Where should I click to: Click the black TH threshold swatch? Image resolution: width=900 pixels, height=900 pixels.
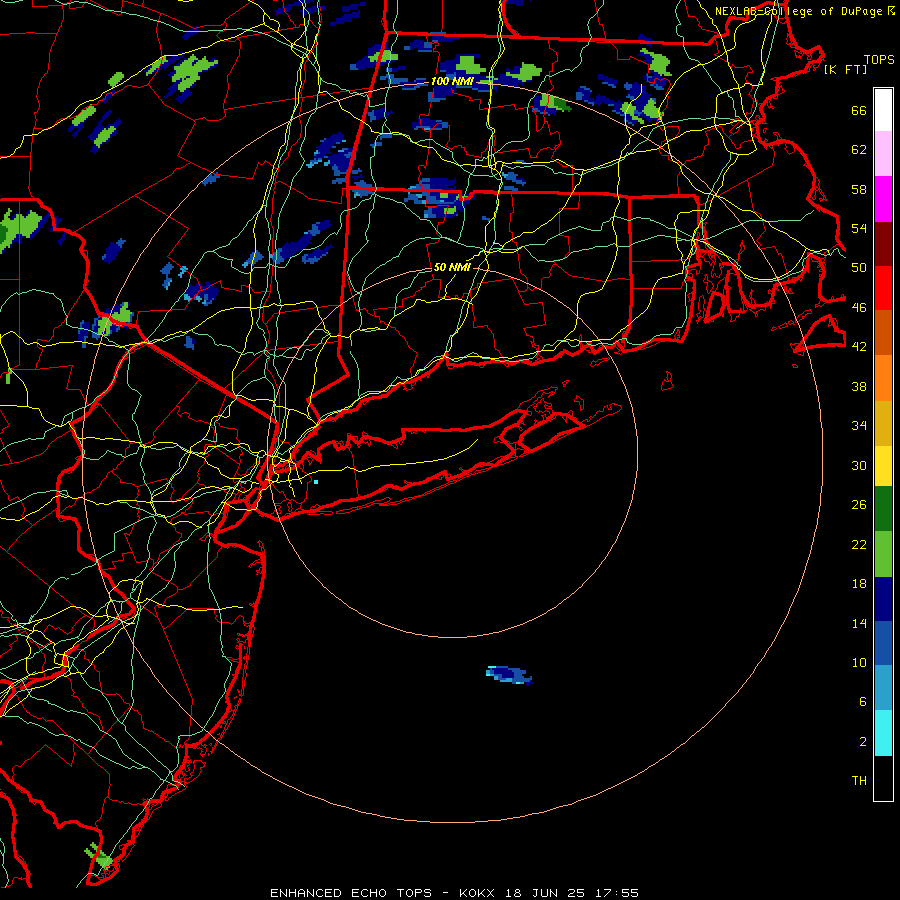[x=883, y=778]
